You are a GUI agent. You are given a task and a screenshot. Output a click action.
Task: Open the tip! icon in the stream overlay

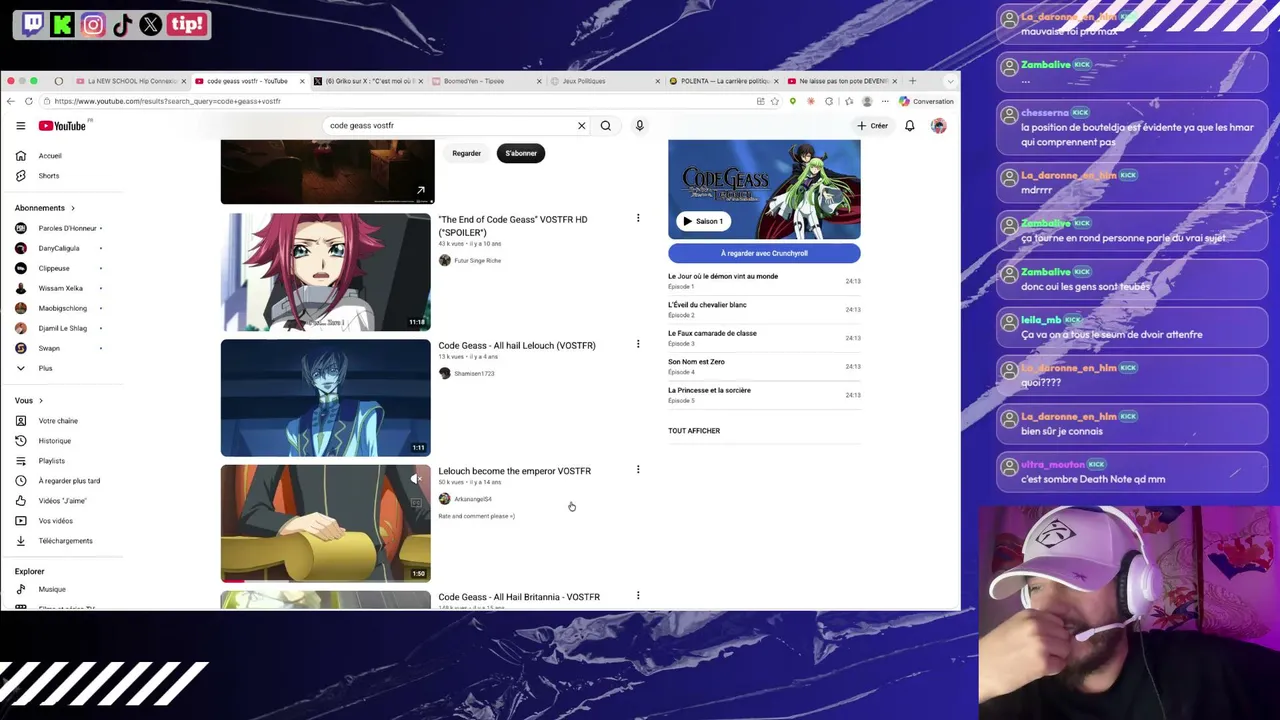pyautogui.click(x=187, y=24)
